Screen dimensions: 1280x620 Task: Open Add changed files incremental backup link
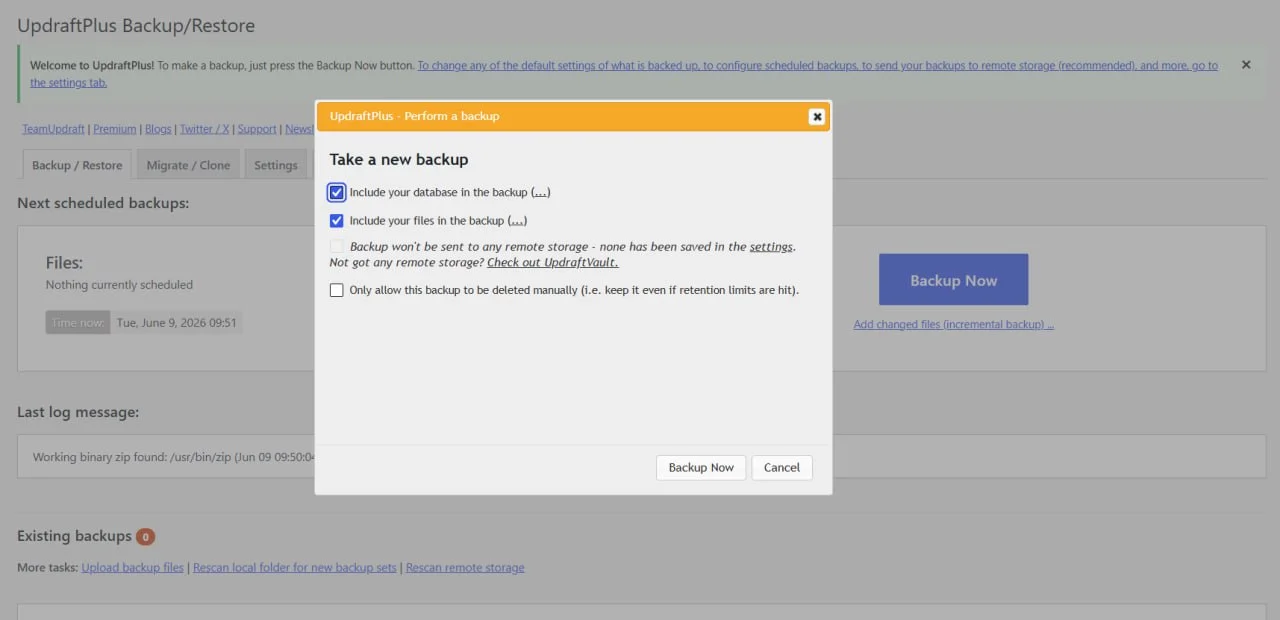[x=954, y=324]
